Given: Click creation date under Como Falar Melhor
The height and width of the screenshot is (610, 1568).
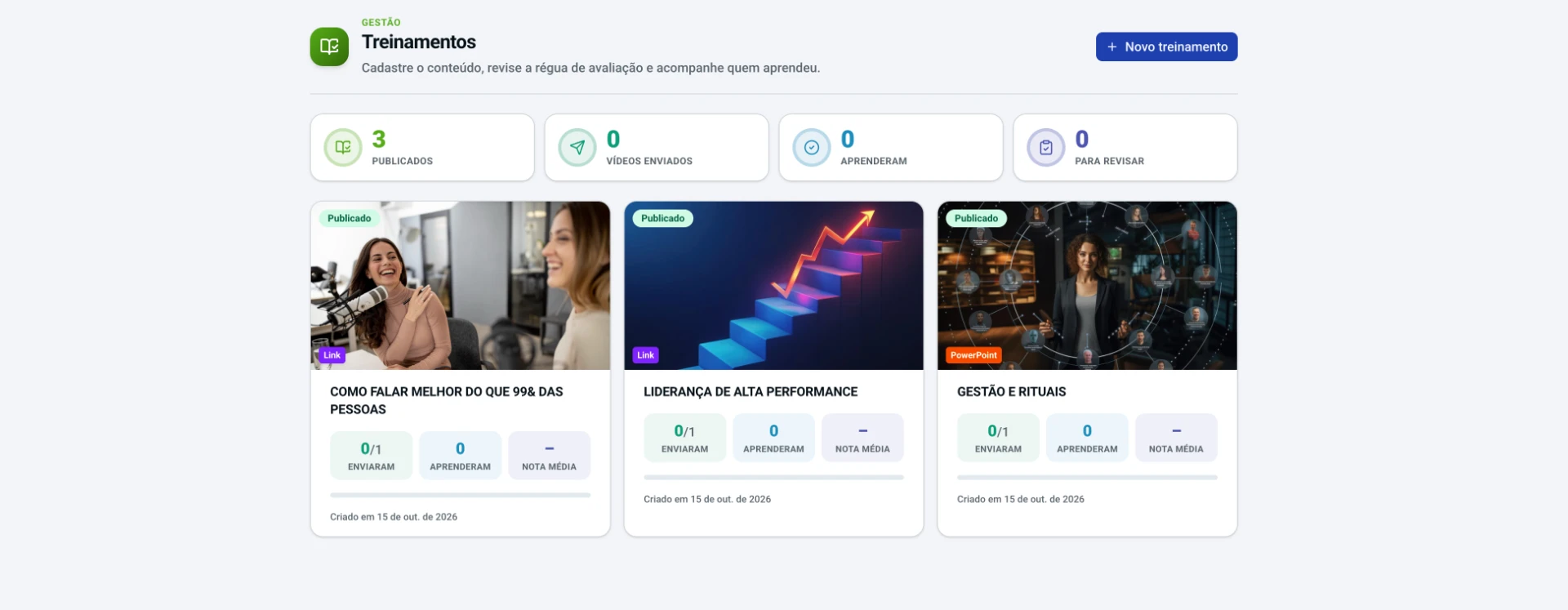Looking at the screenshot, I should coord(394,517).
